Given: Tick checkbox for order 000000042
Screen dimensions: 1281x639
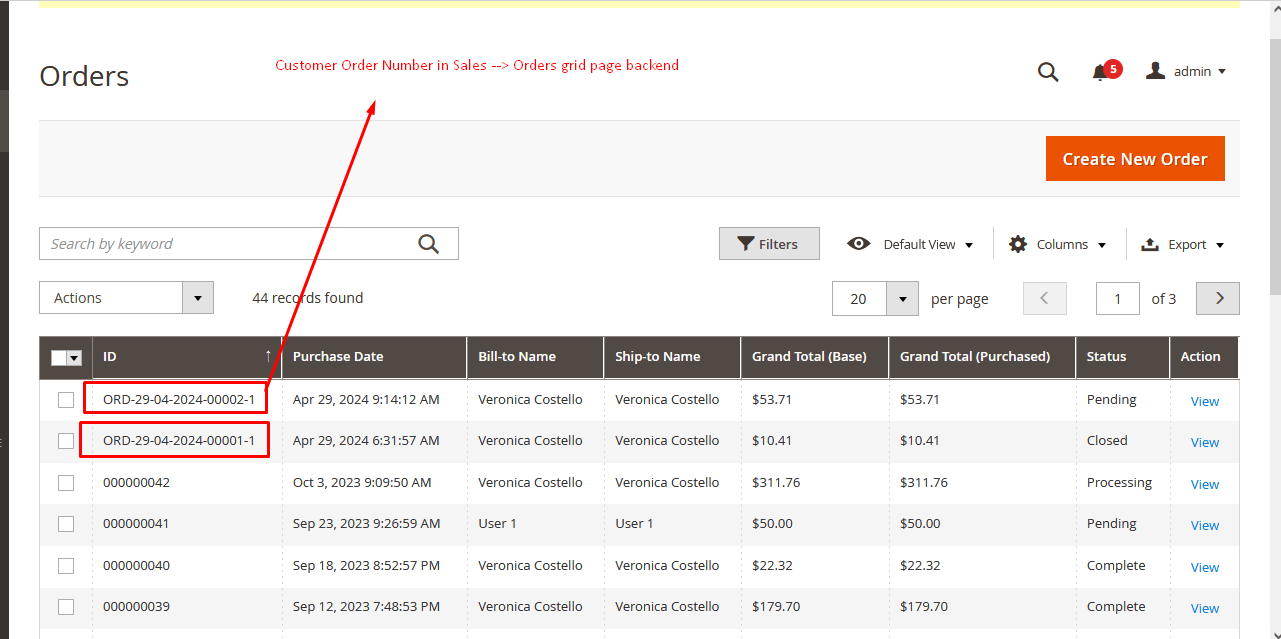Looking at the screenshot, I should point(66,483).
